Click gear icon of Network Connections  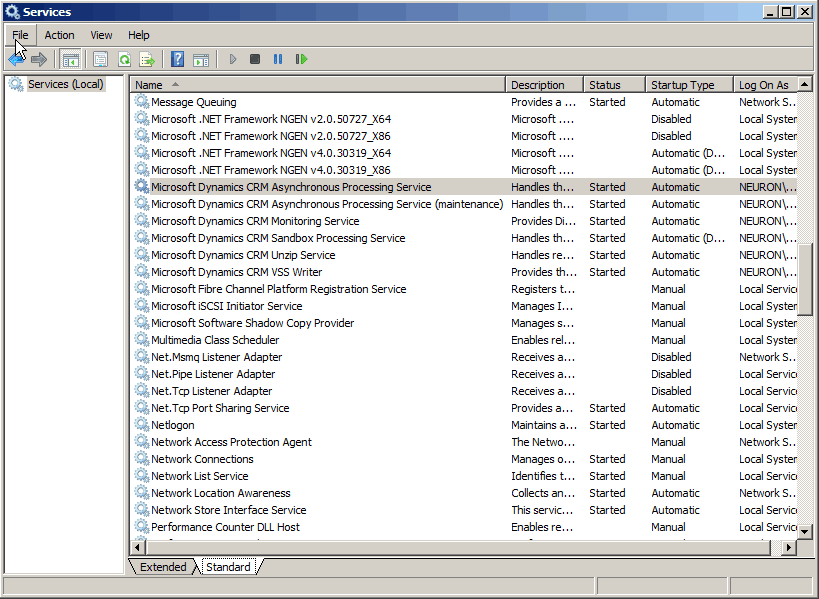pos(142,458)
